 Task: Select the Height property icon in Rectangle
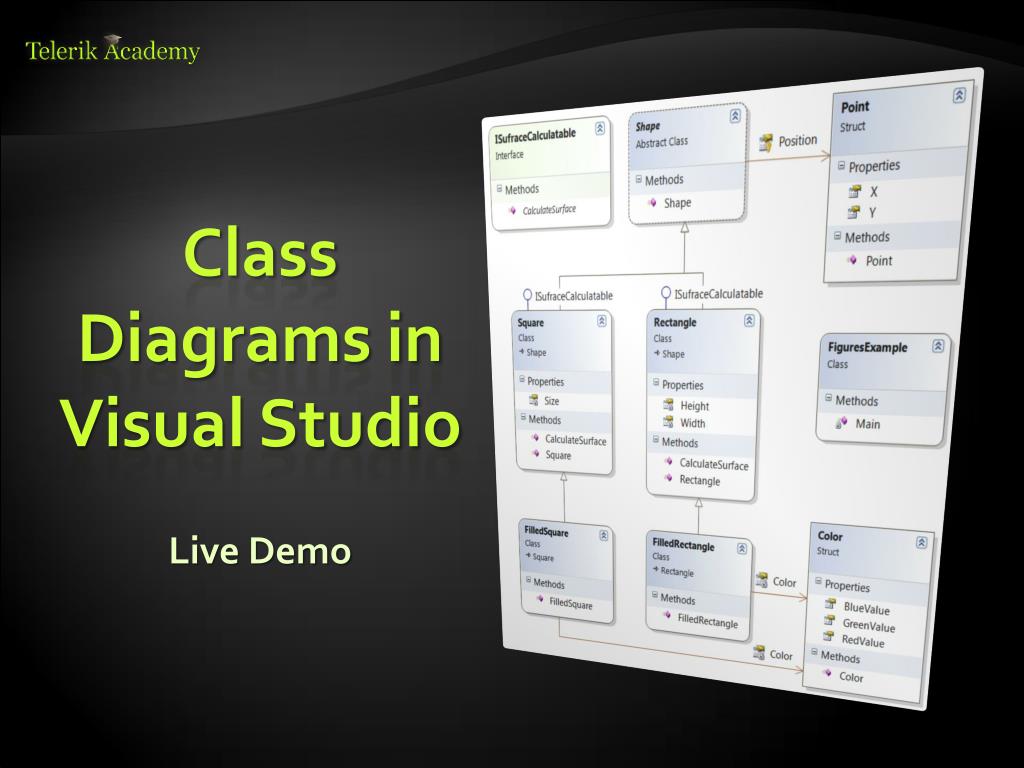click(668, 405)
